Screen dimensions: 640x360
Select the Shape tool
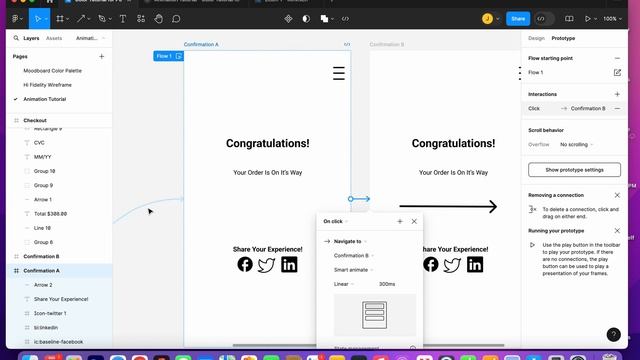point(81,19)
